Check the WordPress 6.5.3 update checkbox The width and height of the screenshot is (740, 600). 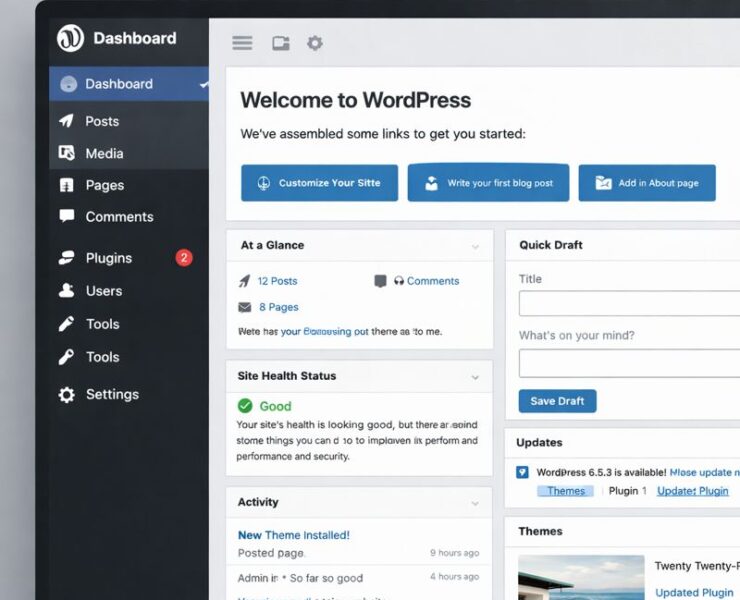[522, 472]
